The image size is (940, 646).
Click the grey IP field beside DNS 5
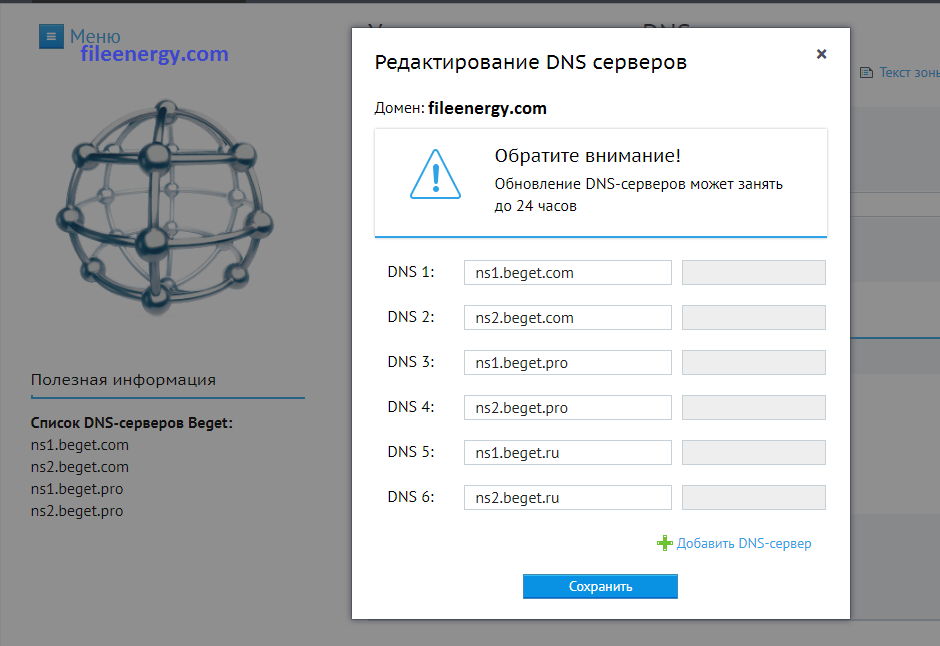pyautogui.click(x=754, y=452)
